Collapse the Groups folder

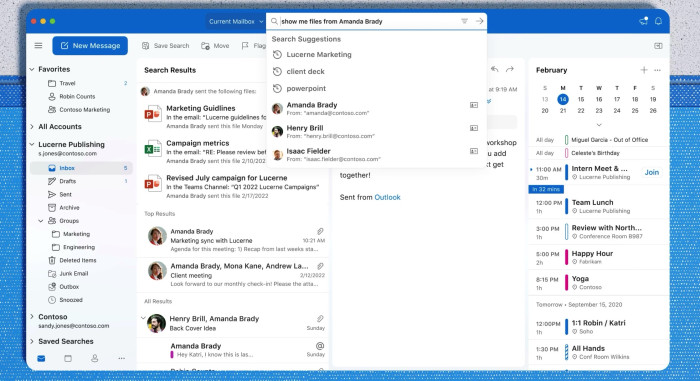point(41,221)
